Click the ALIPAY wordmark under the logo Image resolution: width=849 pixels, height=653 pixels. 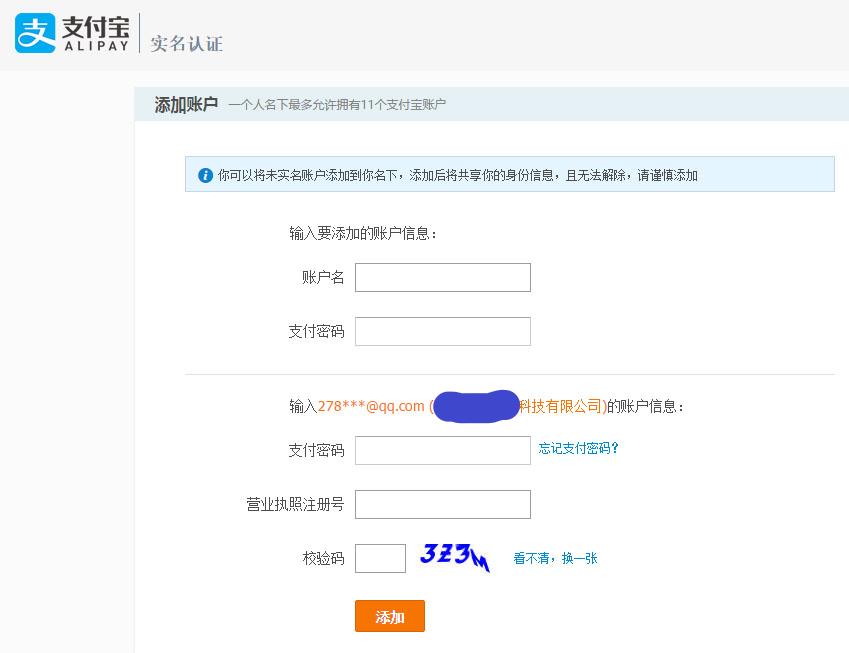pos(99,44)
